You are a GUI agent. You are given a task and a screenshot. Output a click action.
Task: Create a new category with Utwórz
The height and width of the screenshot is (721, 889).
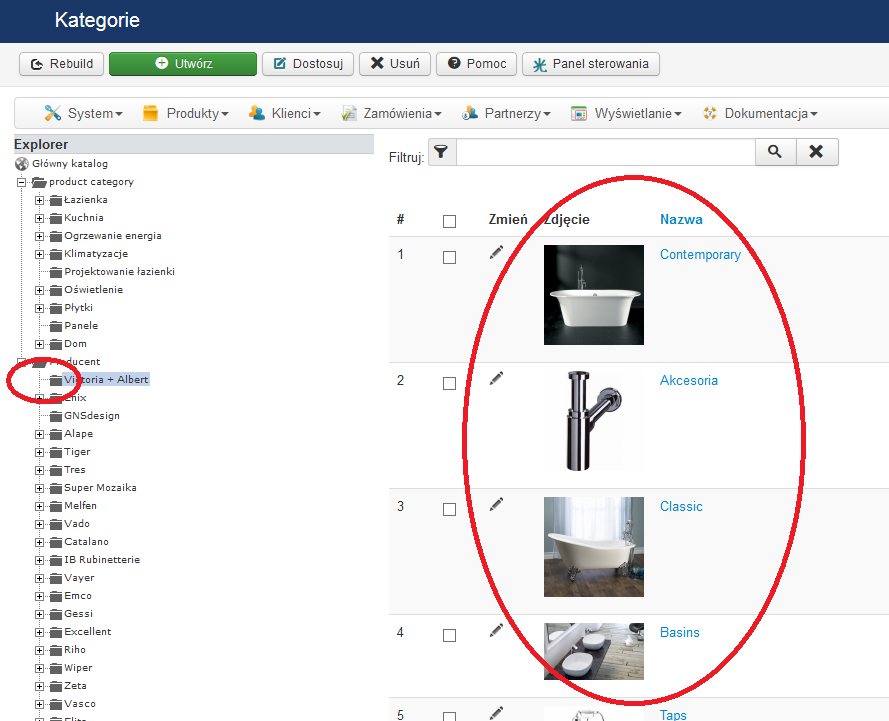pyautogui.click(x=183, y=63)
